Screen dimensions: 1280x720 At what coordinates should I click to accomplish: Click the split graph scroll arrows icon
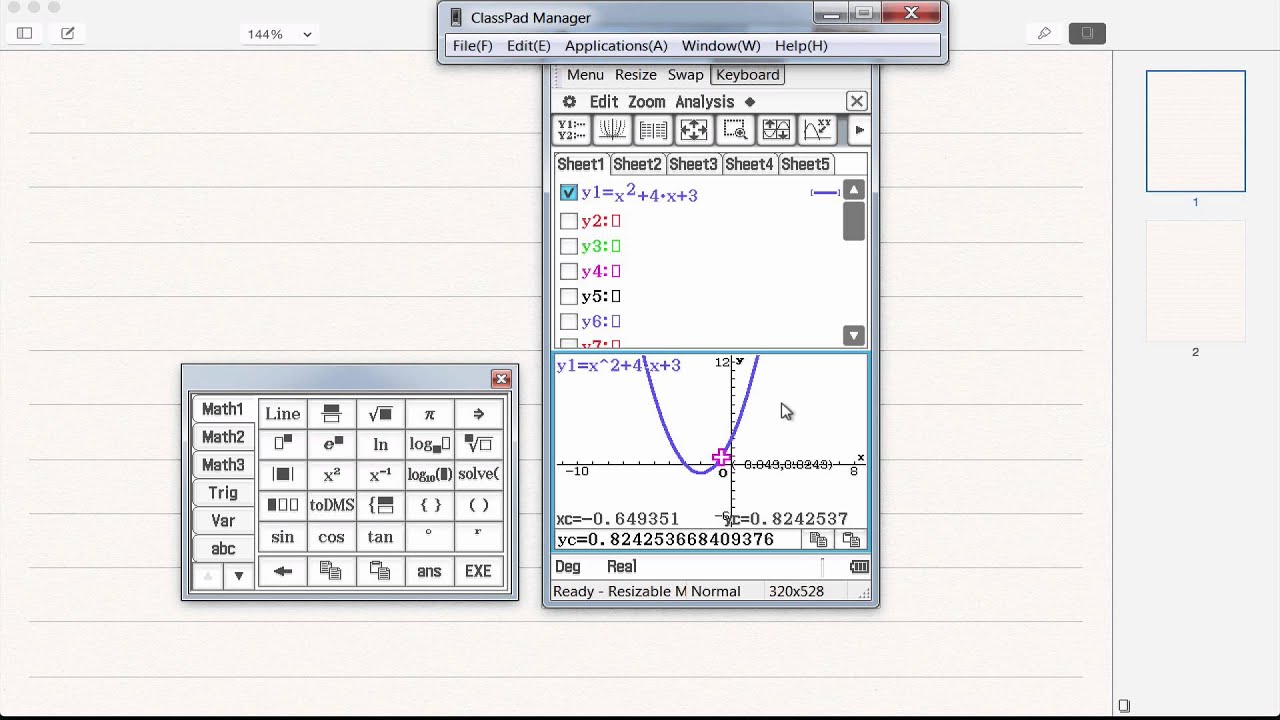pos(776,130)
